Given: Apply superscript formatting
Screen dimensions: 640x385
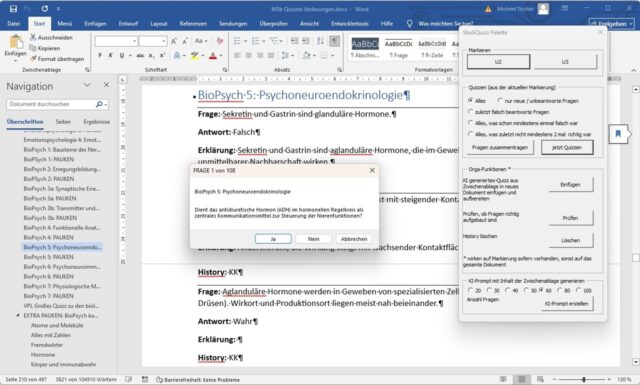Looking at the screenshot, I should pyautogui.click(x=162, y=55).
